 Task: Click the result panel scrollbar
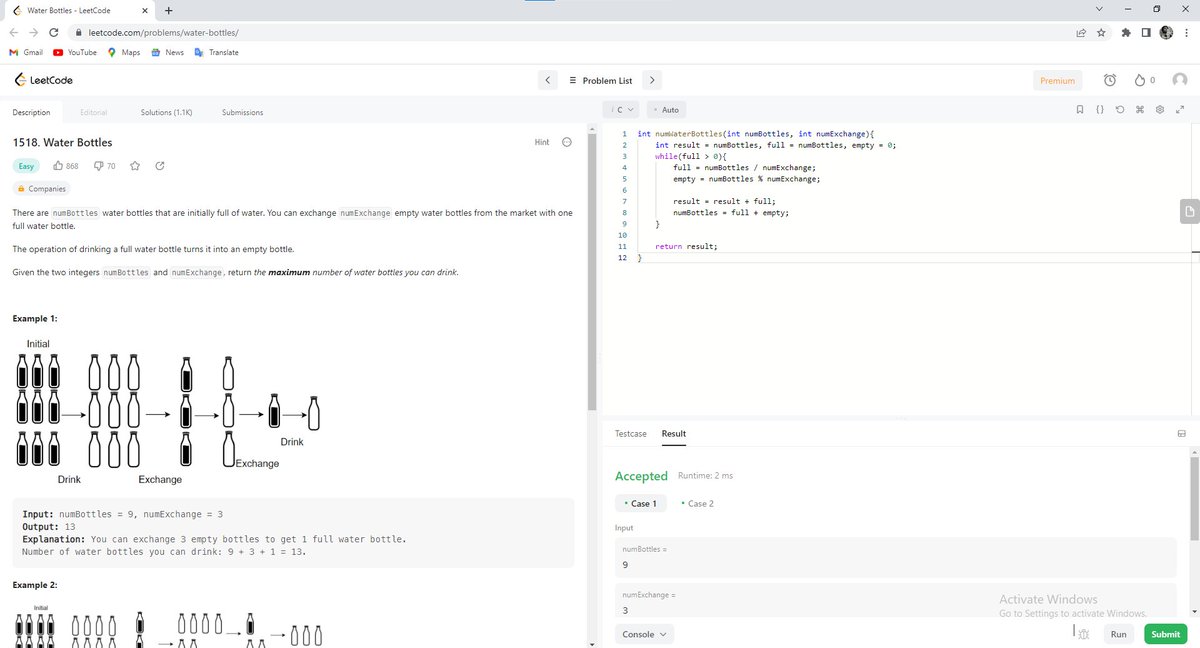pos(1194,497)
